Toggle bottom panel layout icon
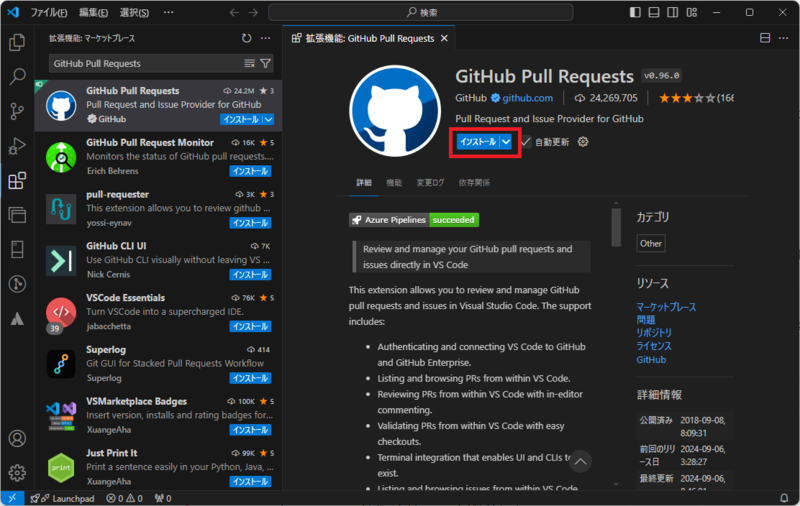Viewport: 800px width, 506px height. (654, 12)
